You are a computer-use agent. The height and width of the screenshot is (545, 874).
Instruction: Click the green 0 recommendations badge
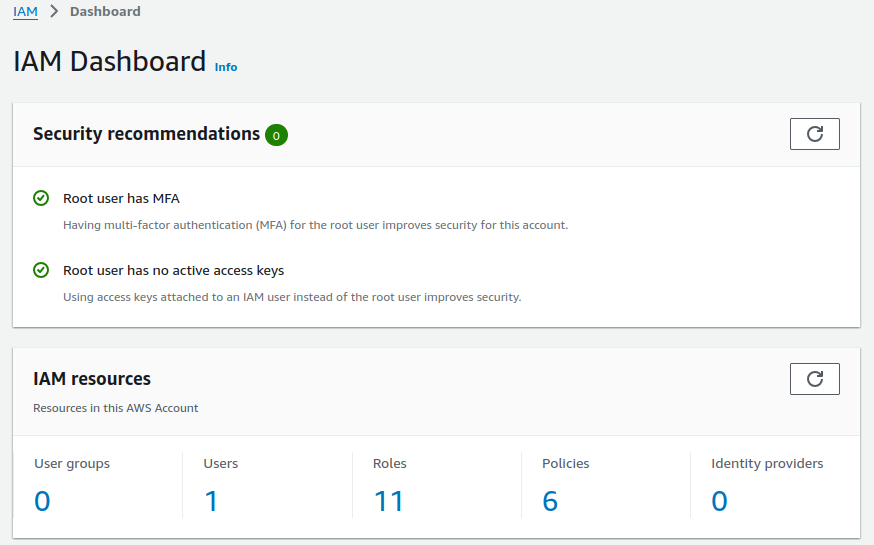276,135
